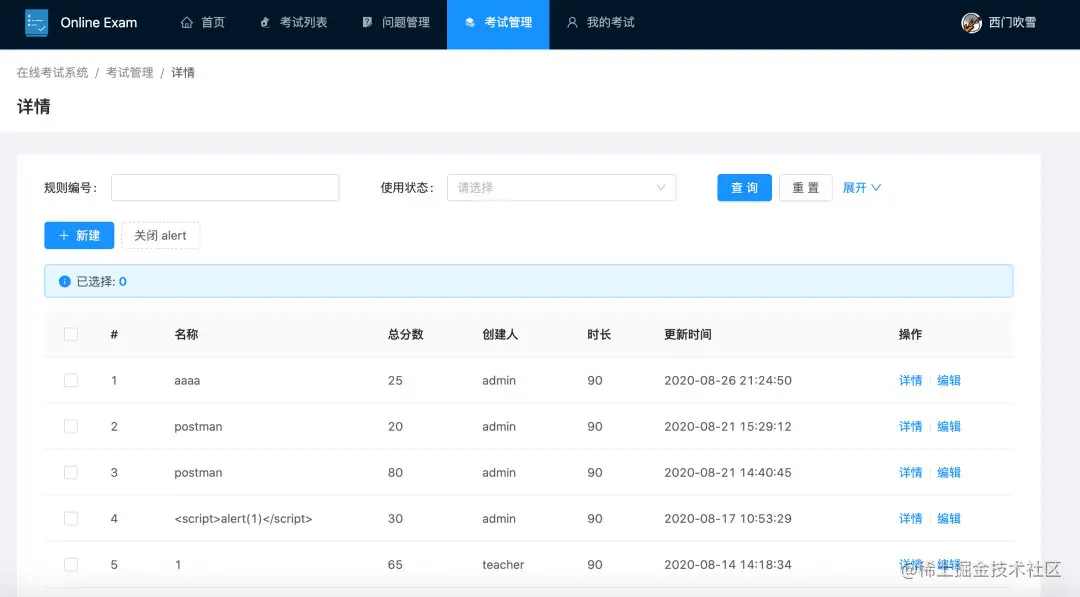1080x597 pixels.
Task: Click the dropdown arrow inside 使用状态 selector
Action: [661, 187]
